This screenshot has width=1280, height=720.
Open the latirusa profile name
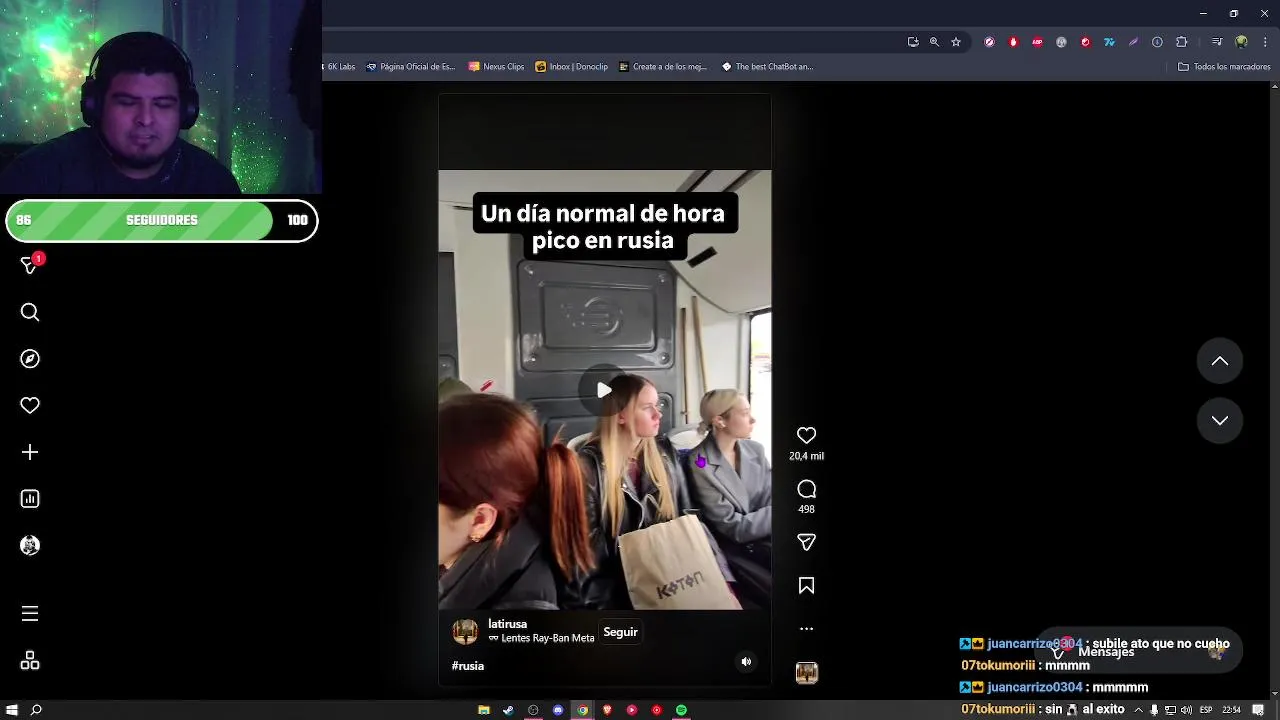coord(507,624)
